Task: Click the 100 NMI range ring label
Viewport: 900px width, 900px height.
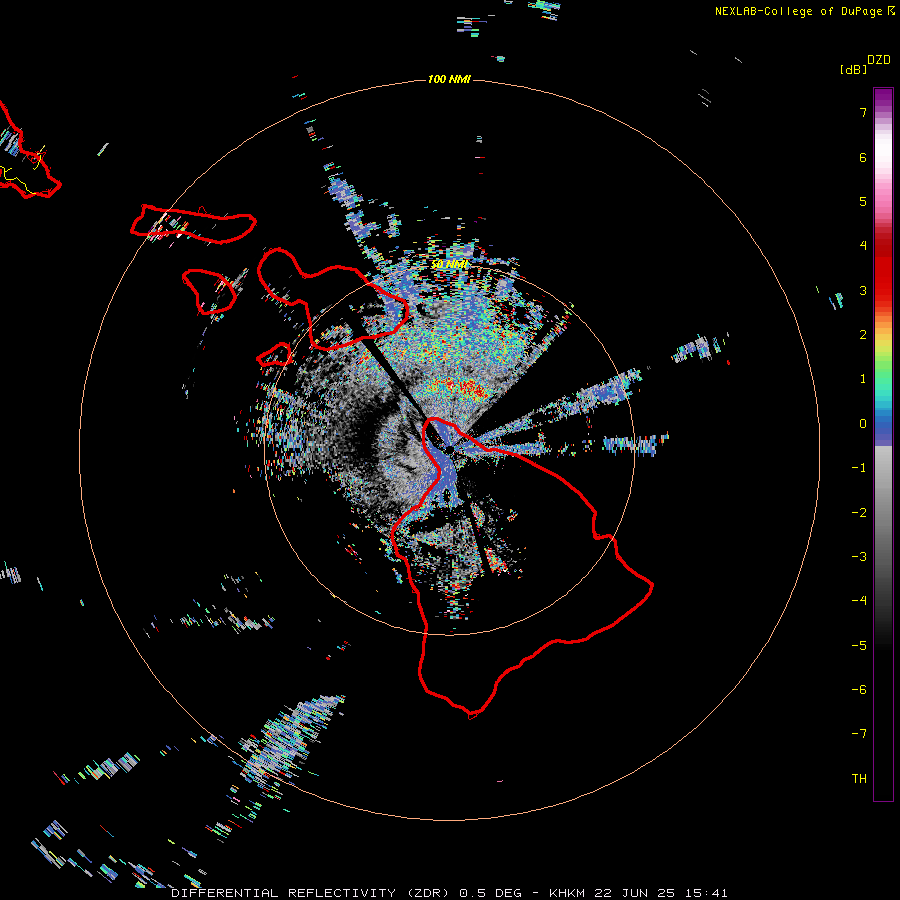Action: pos(449,79)
